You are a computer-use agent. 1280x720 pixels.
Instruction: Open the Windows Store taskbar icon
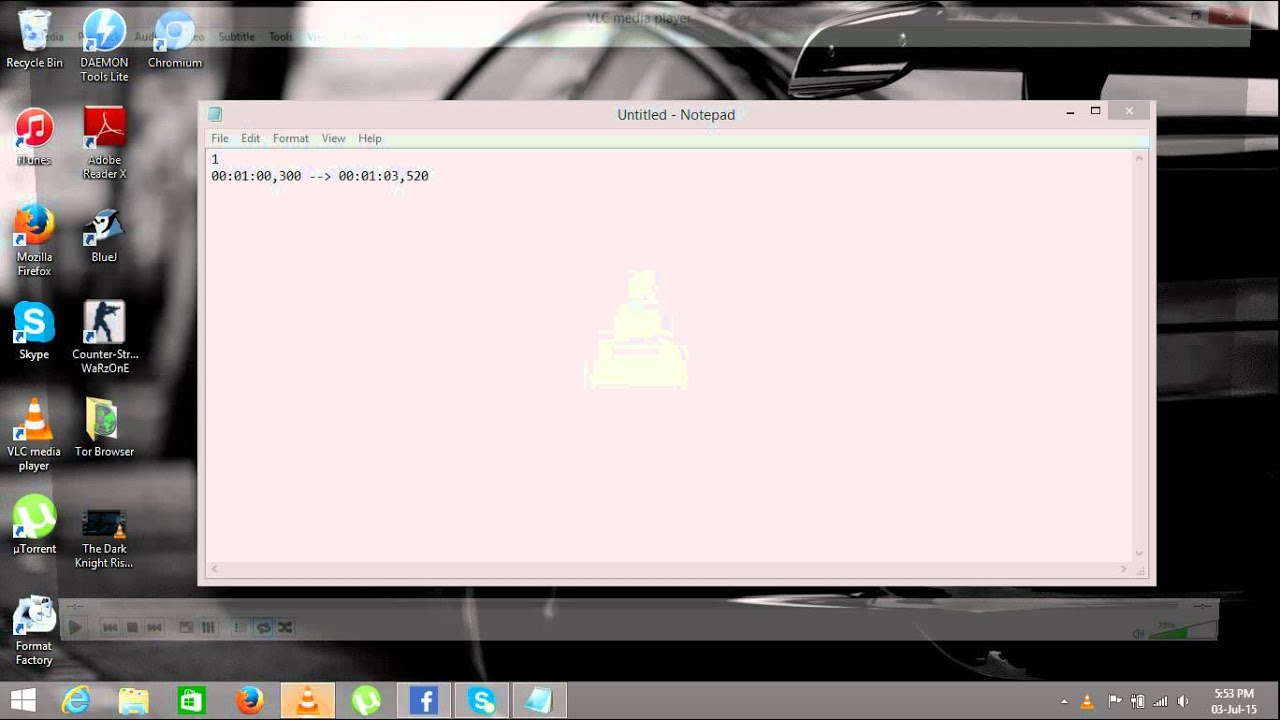[191, 700]
